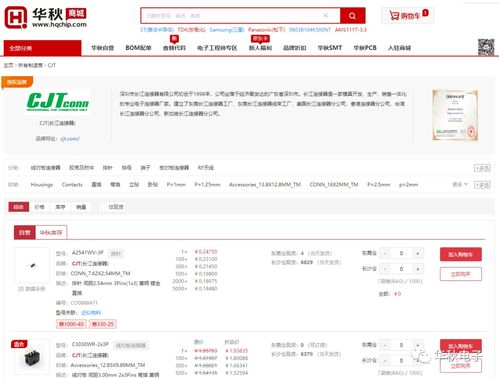This screenshot has height=378, width=499.
Task: Filter by P=1.25mm package
Action: tap(207, 185)
